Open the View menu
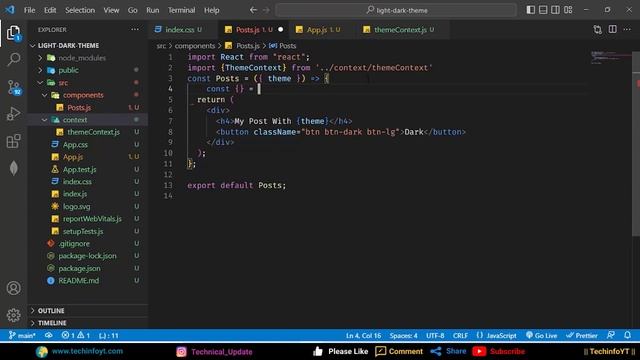 (x=111, y=10)
